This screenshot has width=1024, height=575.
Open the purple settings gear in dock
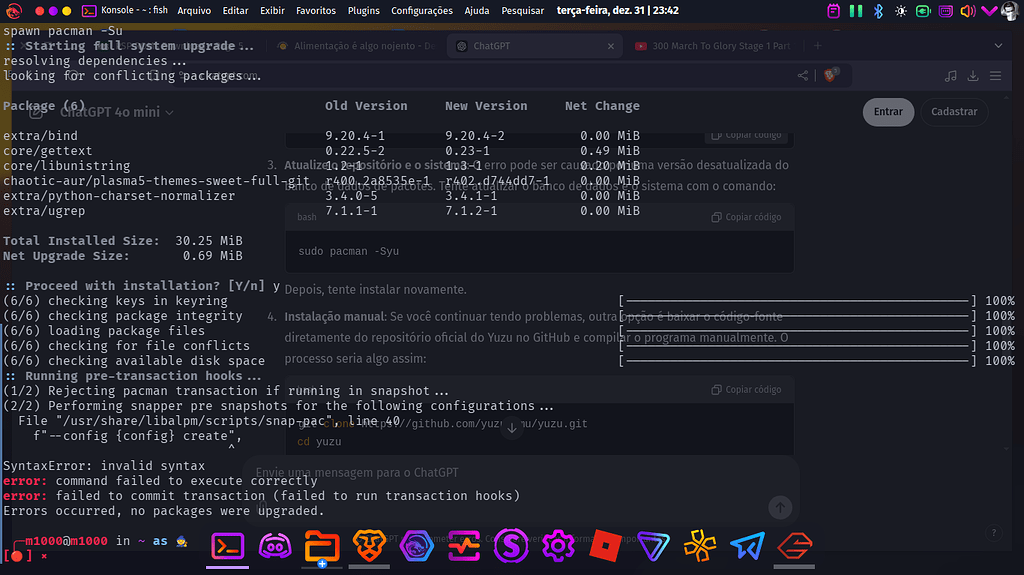(558, 546)
